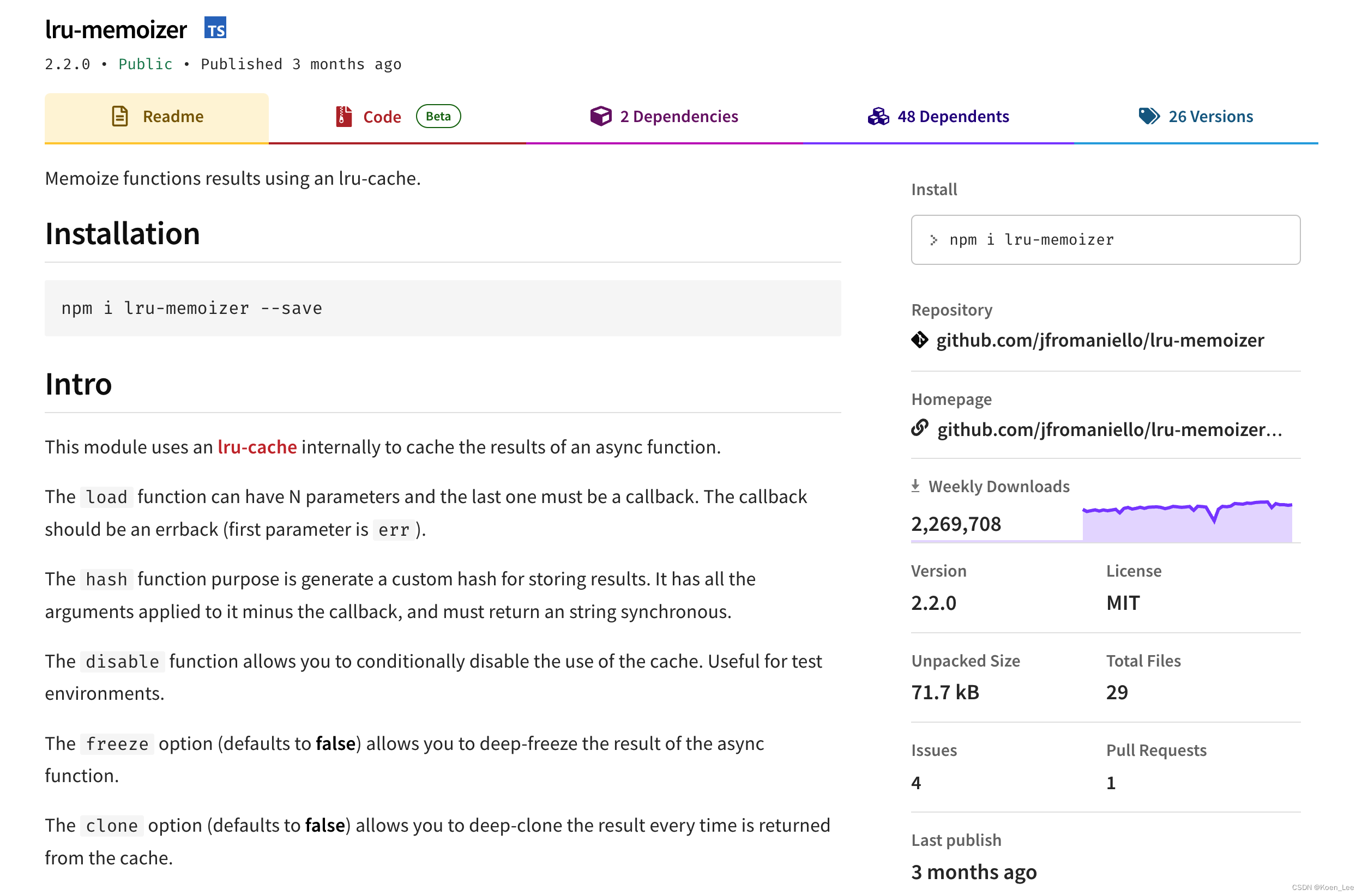Click the Readme document icon
The width and height of the screenshot is (1362, 896).
coord(119,116)
